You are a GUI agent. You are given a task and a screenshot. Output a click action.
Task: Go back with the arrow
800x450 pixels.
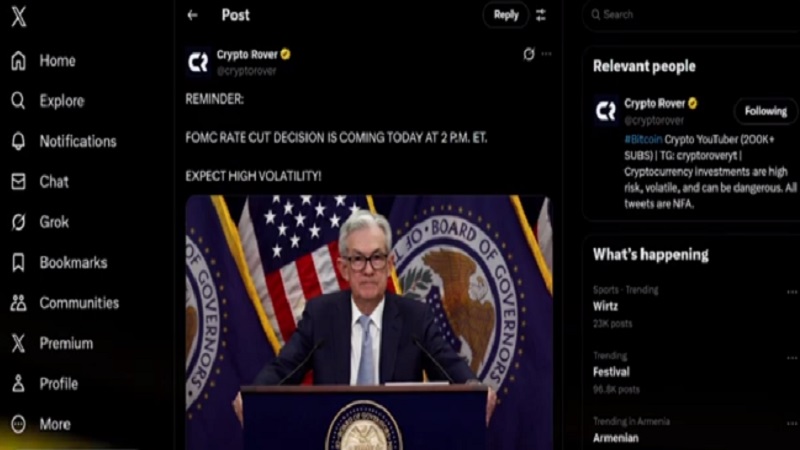[x=192, y=15]
